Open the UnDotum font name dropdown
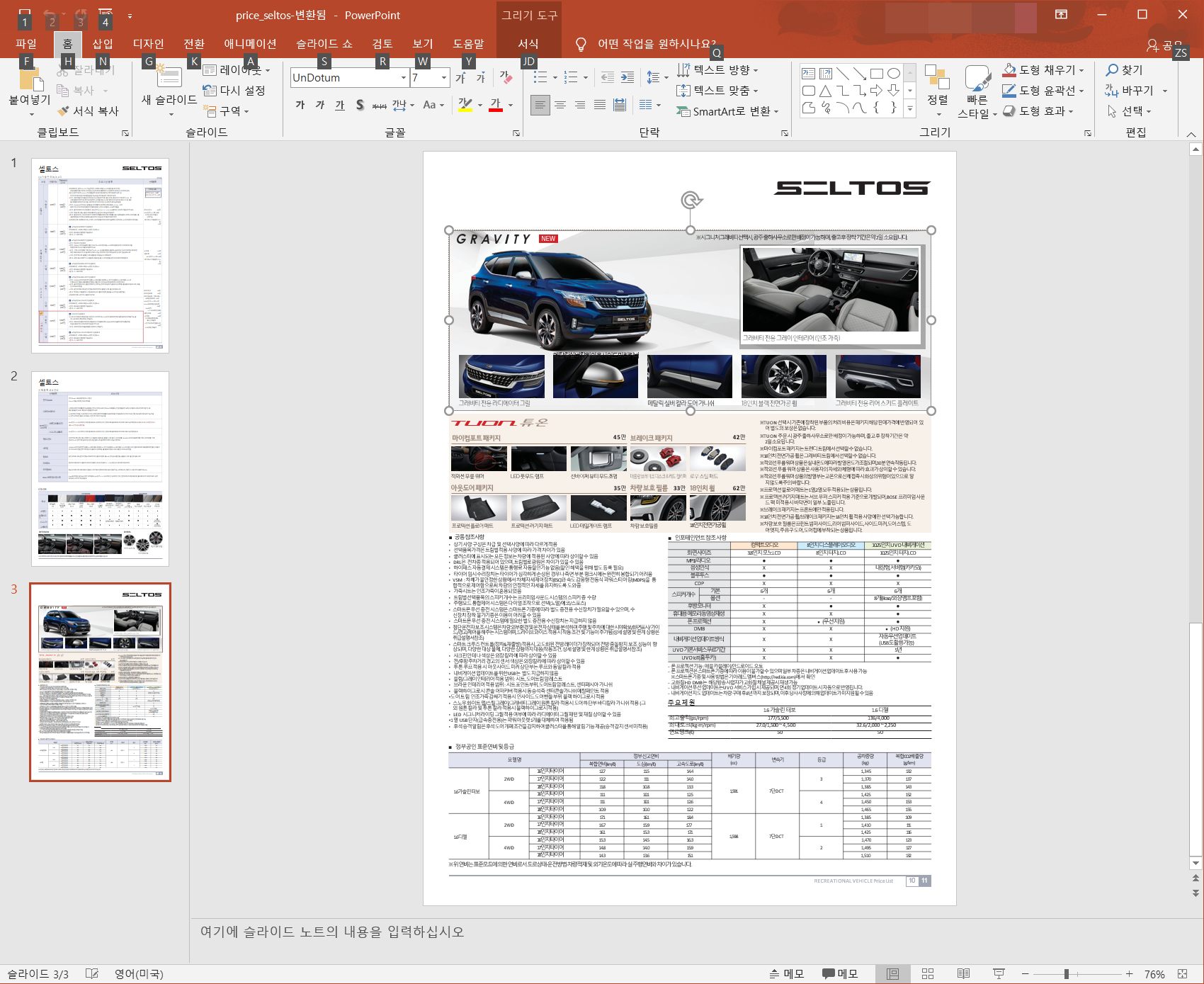The image size is (1204, 984). tap(404, 78)
